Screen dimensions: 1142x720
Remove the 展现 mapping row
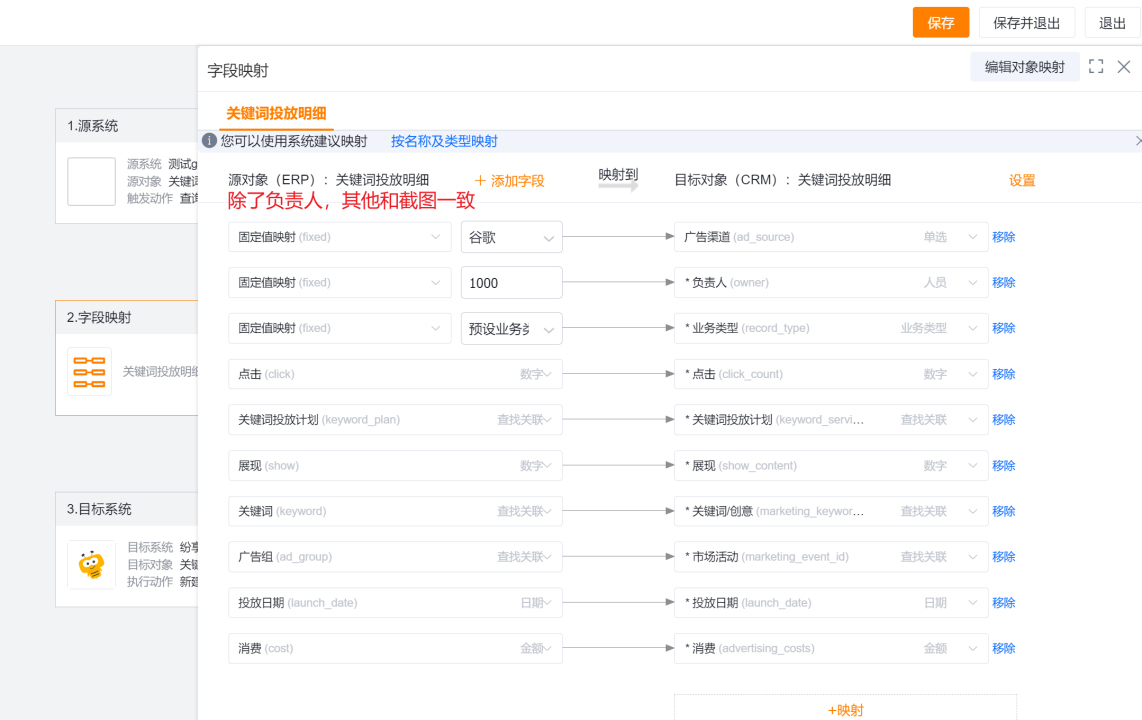pyautogui.click(x=1003, y=465)
